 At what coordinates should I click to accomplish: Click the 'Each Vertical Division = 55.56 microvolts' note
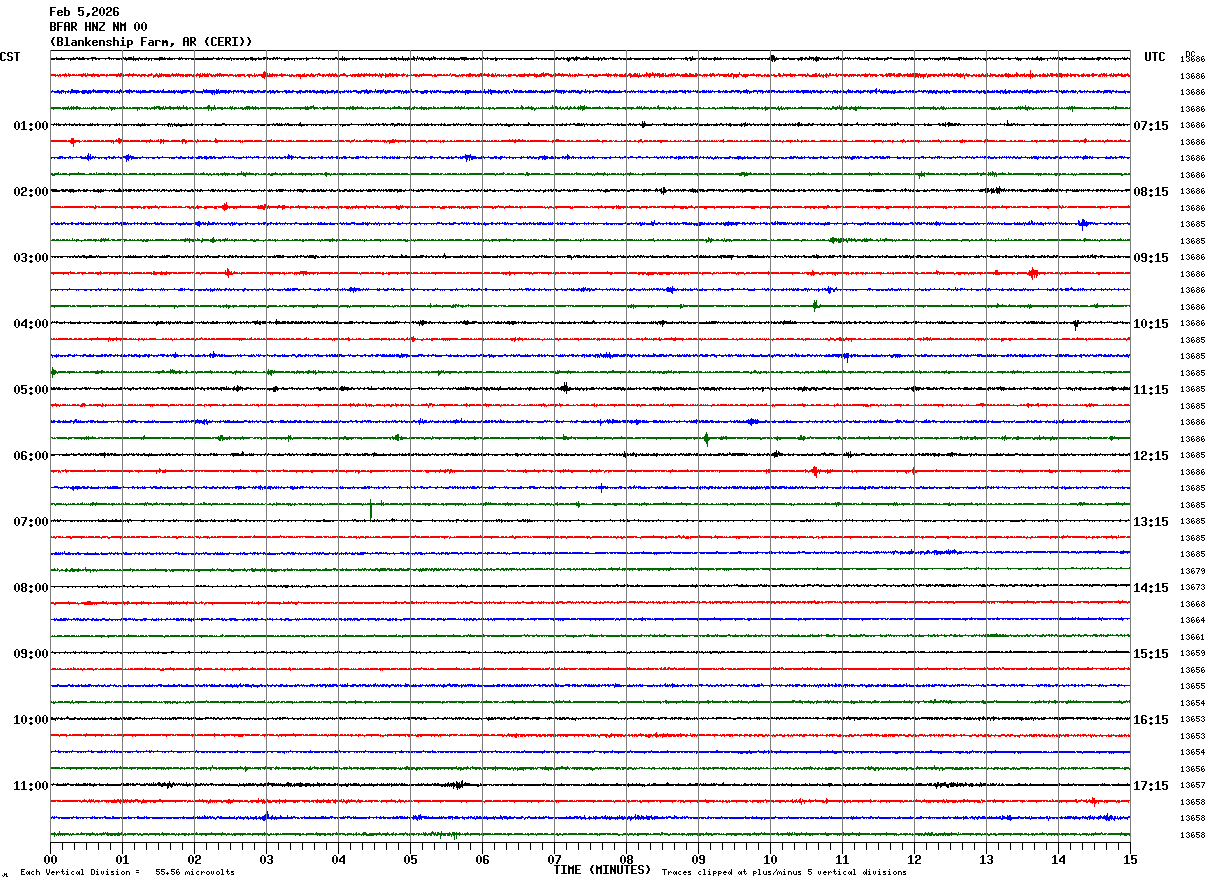127,872
